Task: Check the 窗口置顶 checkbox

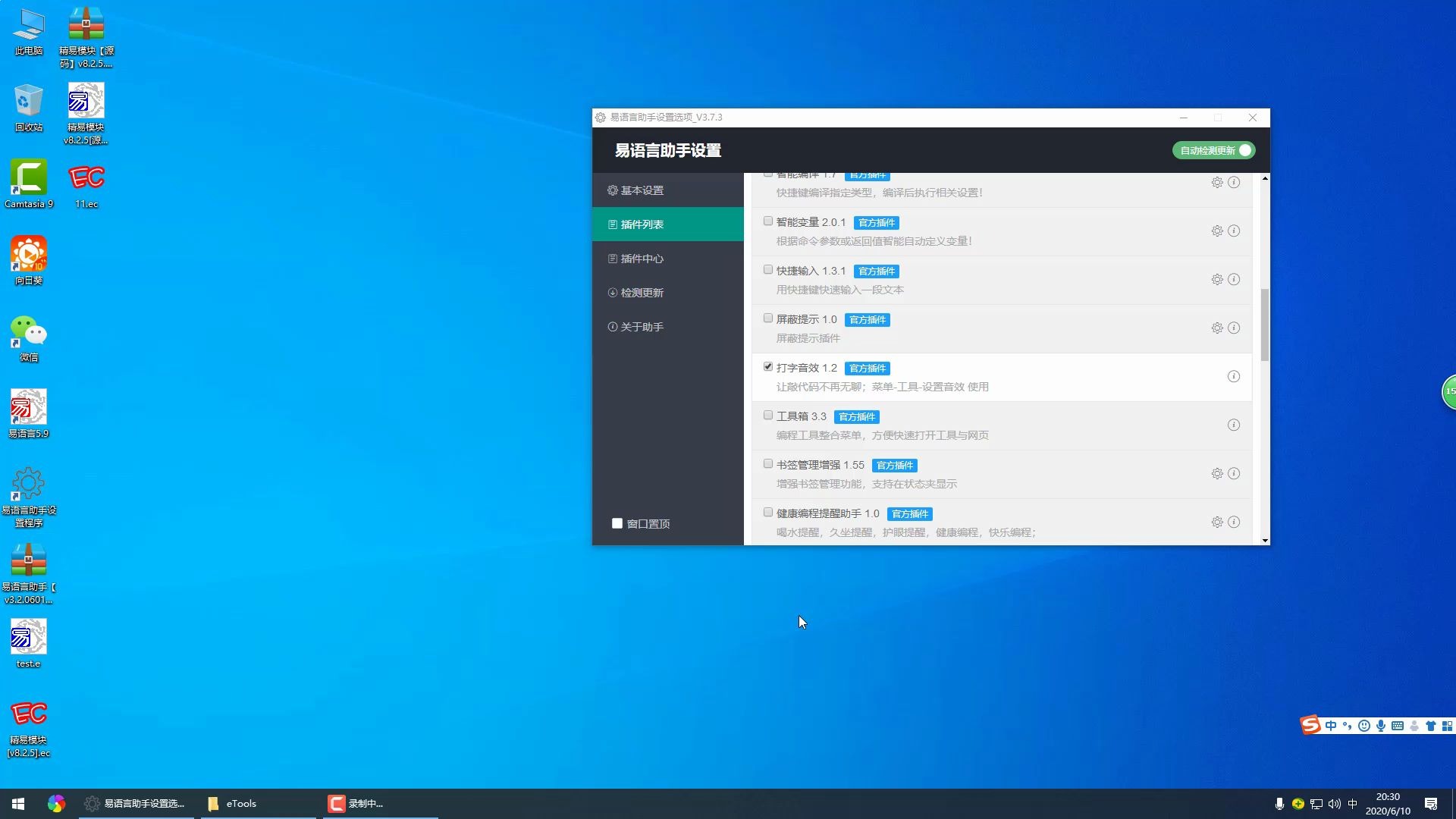Action: tap(617, 523)
